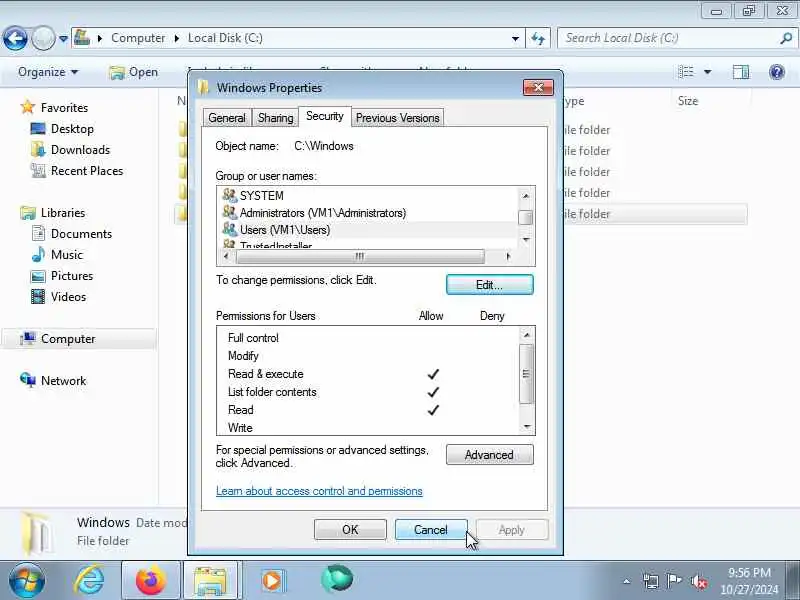Image resolution: width=800 pixels, height=600 pixels.
Task: Launch Internet Explorer from taskbar
Action: [x=90, y=580]
